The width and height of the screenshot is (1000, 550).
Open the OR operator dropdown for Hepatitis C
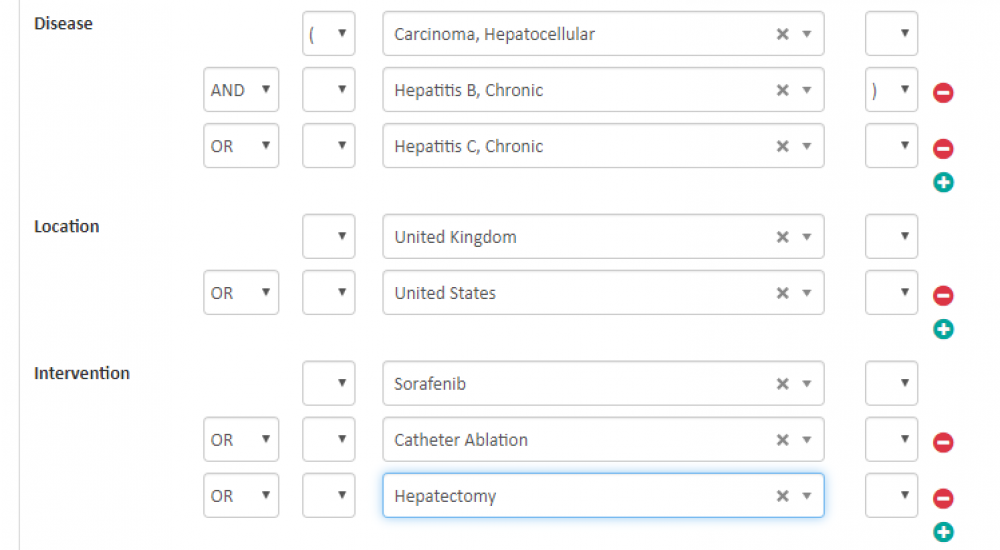pyautogui.click(x=241, y=146)
